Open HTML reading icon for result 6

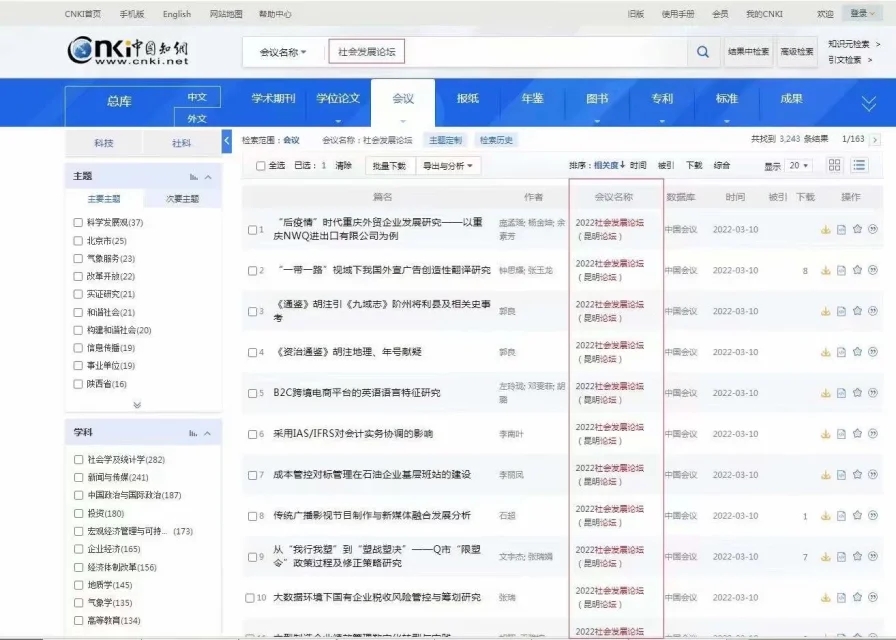click(841, 434)
